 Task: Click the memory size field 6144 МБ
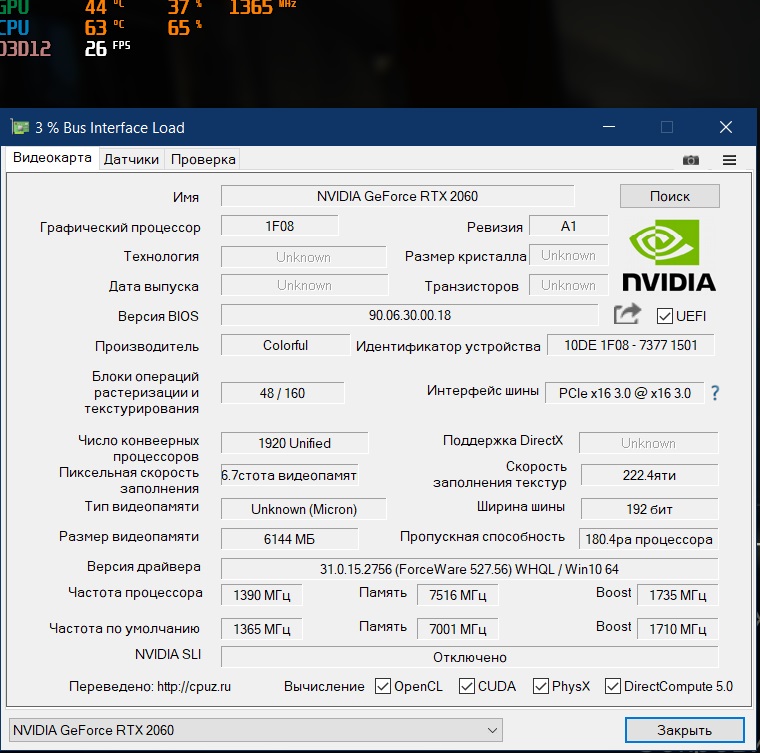pos(289,539)
